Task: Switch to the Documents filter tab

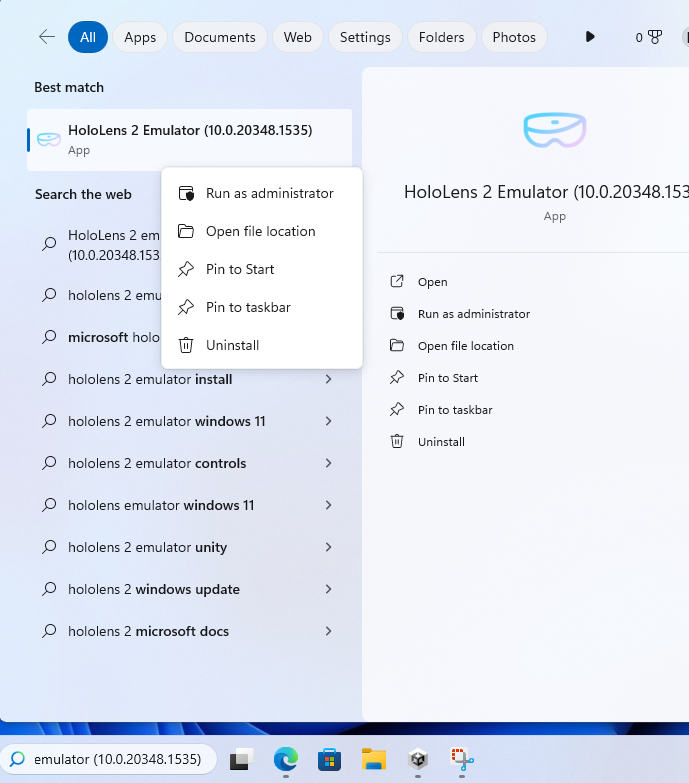Action: (x=220, y=37)
